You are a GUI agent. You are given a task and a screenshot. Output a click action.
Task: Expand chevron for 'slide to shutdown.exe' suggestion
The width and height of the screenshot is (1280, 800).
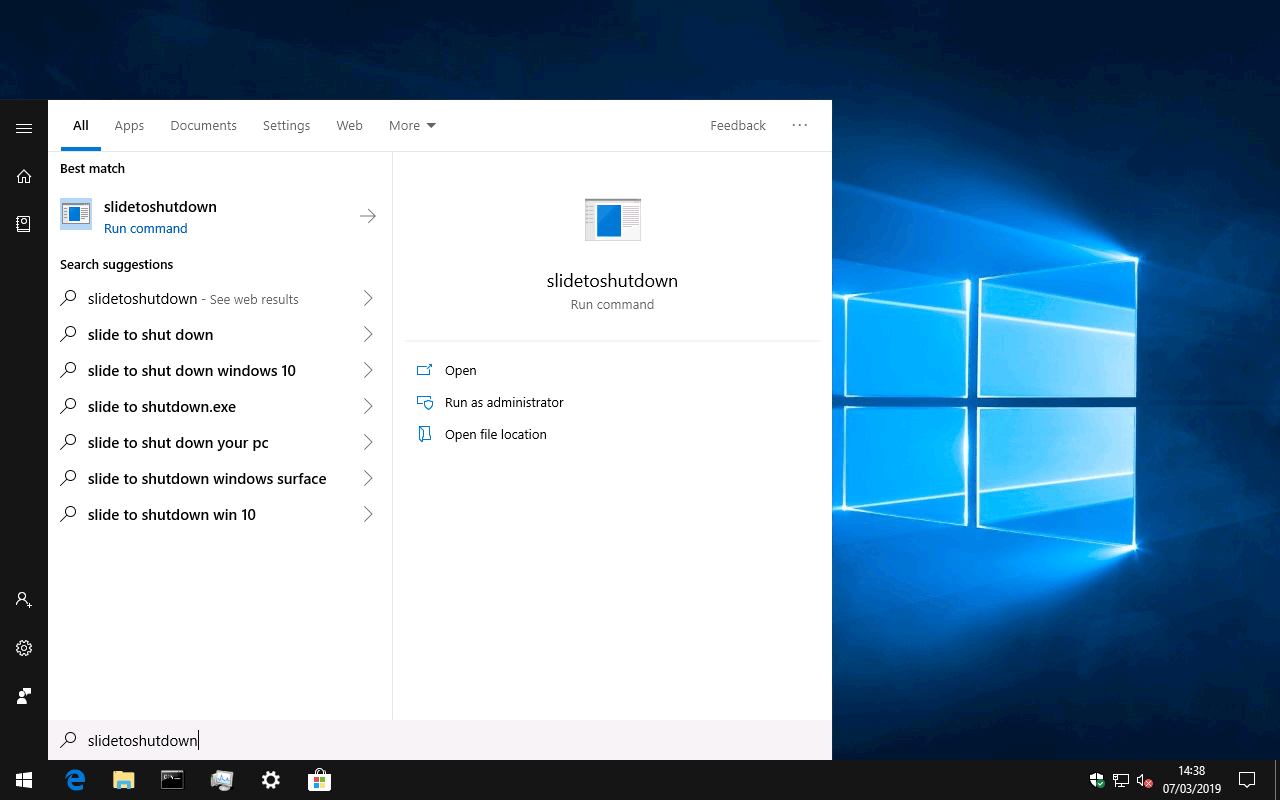pyautogui.click(x=368, y=406)
